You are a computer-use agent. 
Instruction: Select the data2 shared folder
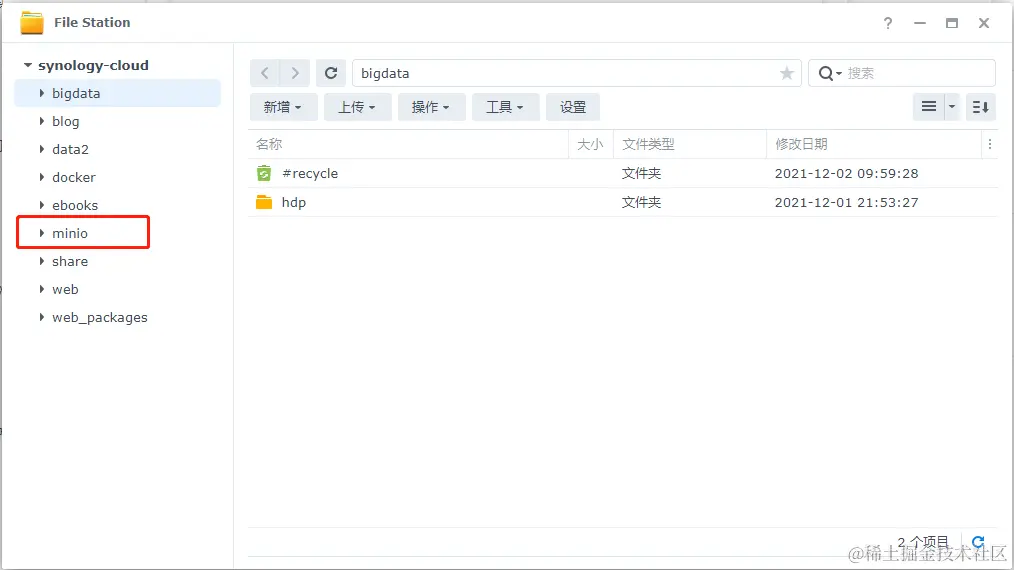point(70,149)
